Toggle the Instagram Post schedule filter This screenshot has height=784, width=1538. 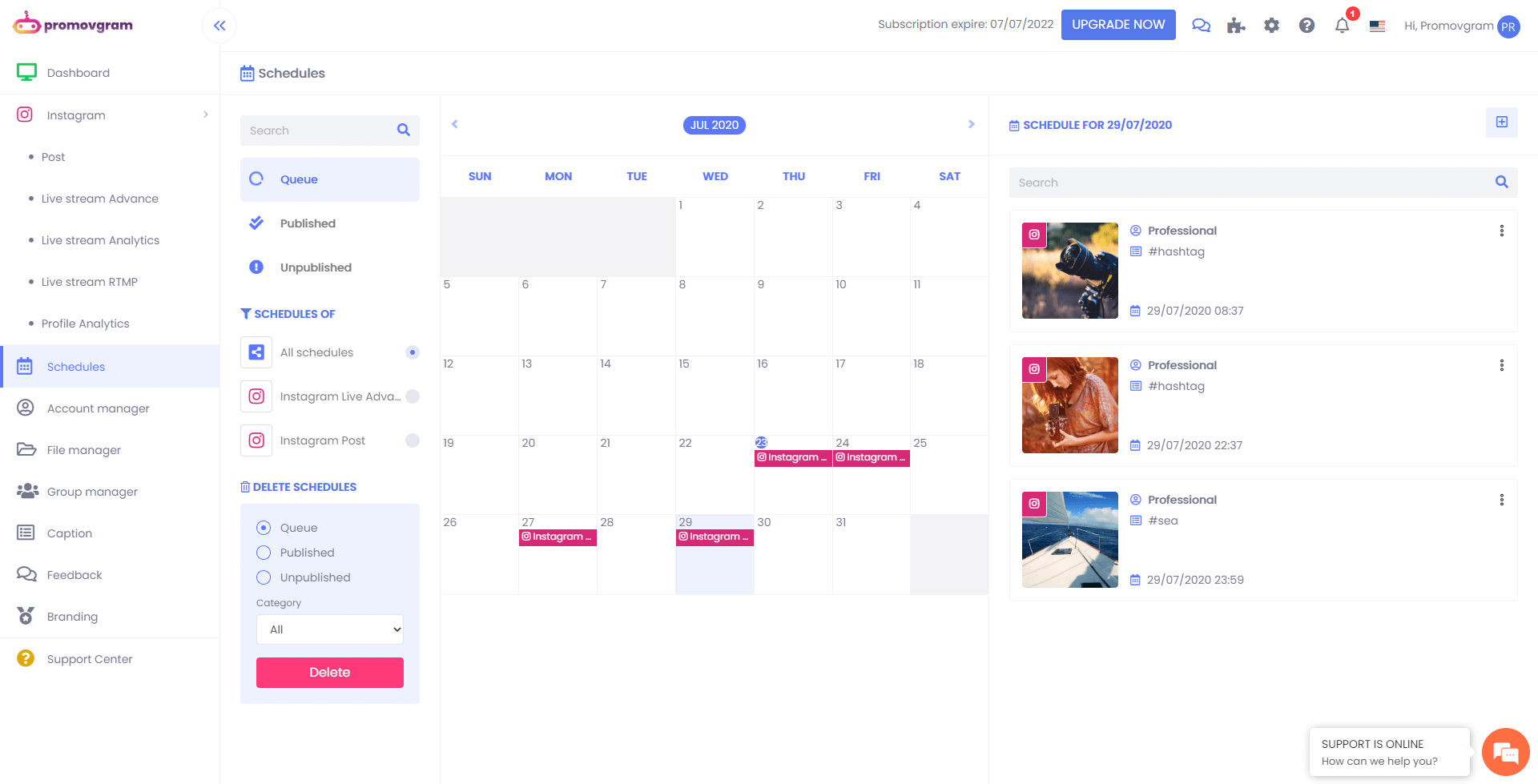(413, 440)
